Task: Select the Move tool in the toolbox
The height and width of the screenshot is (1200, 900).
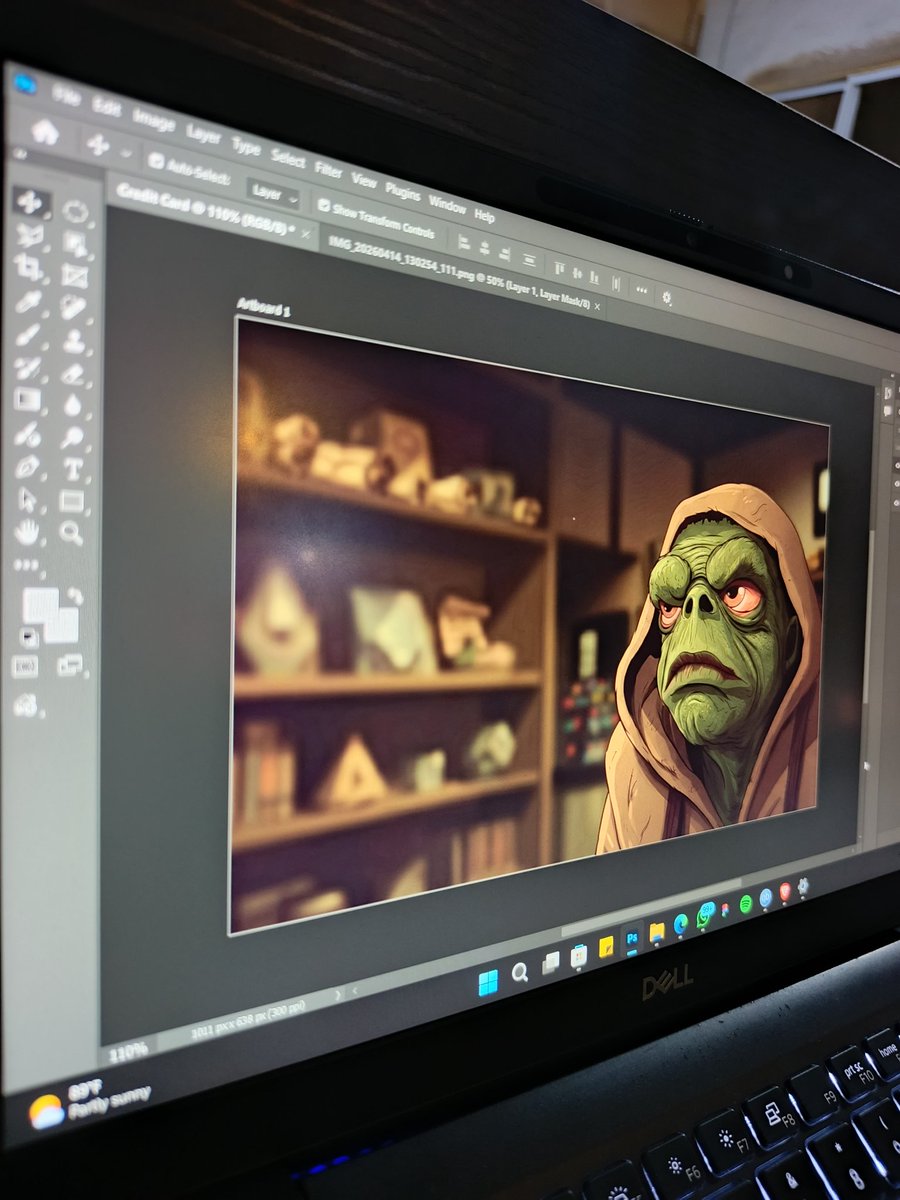Action: [32, 201]
